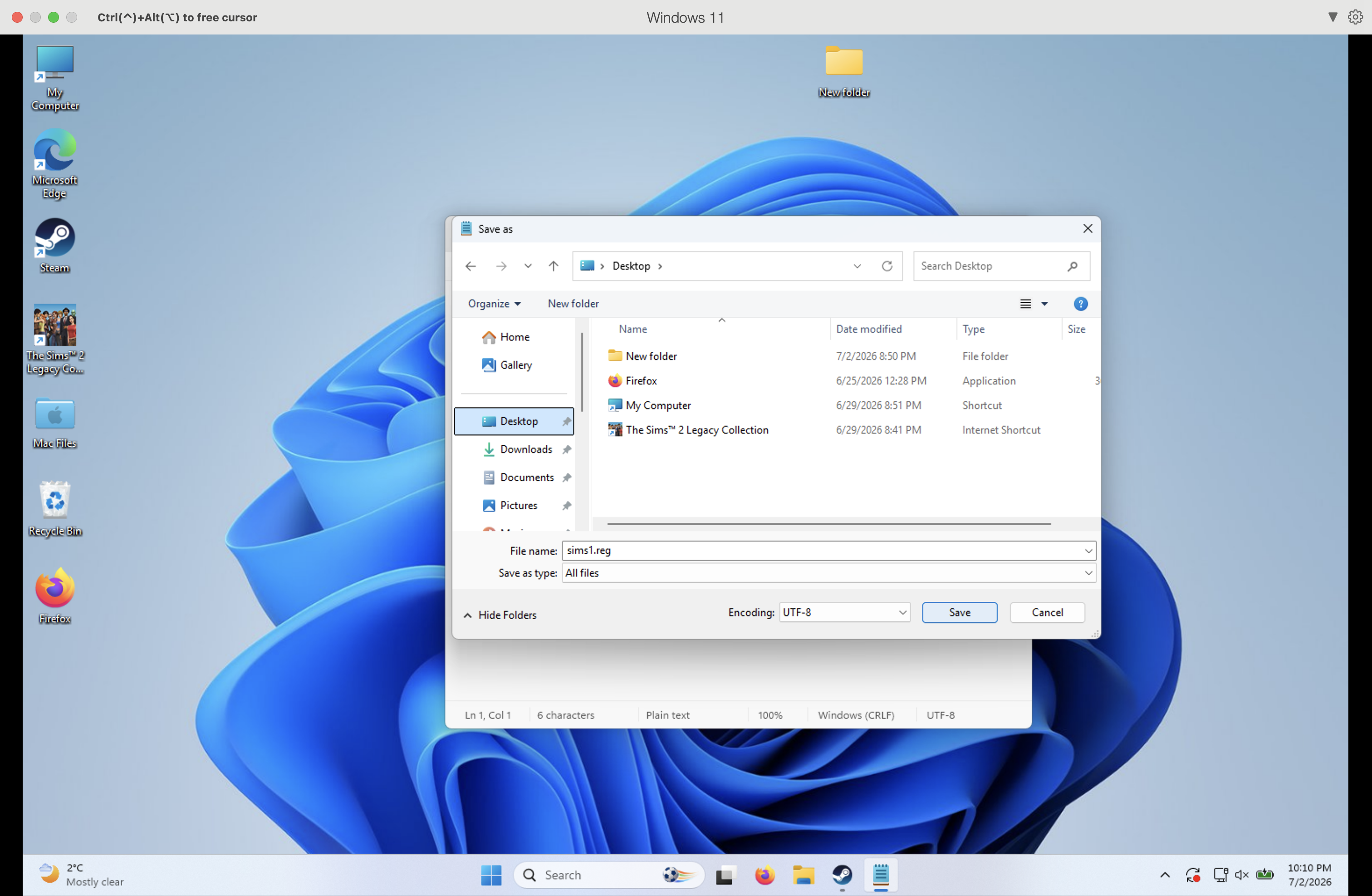Open the weather widget showing 2°C
Screen dimensions: 1372x896
pyautogui.click(x=81, y=875)
